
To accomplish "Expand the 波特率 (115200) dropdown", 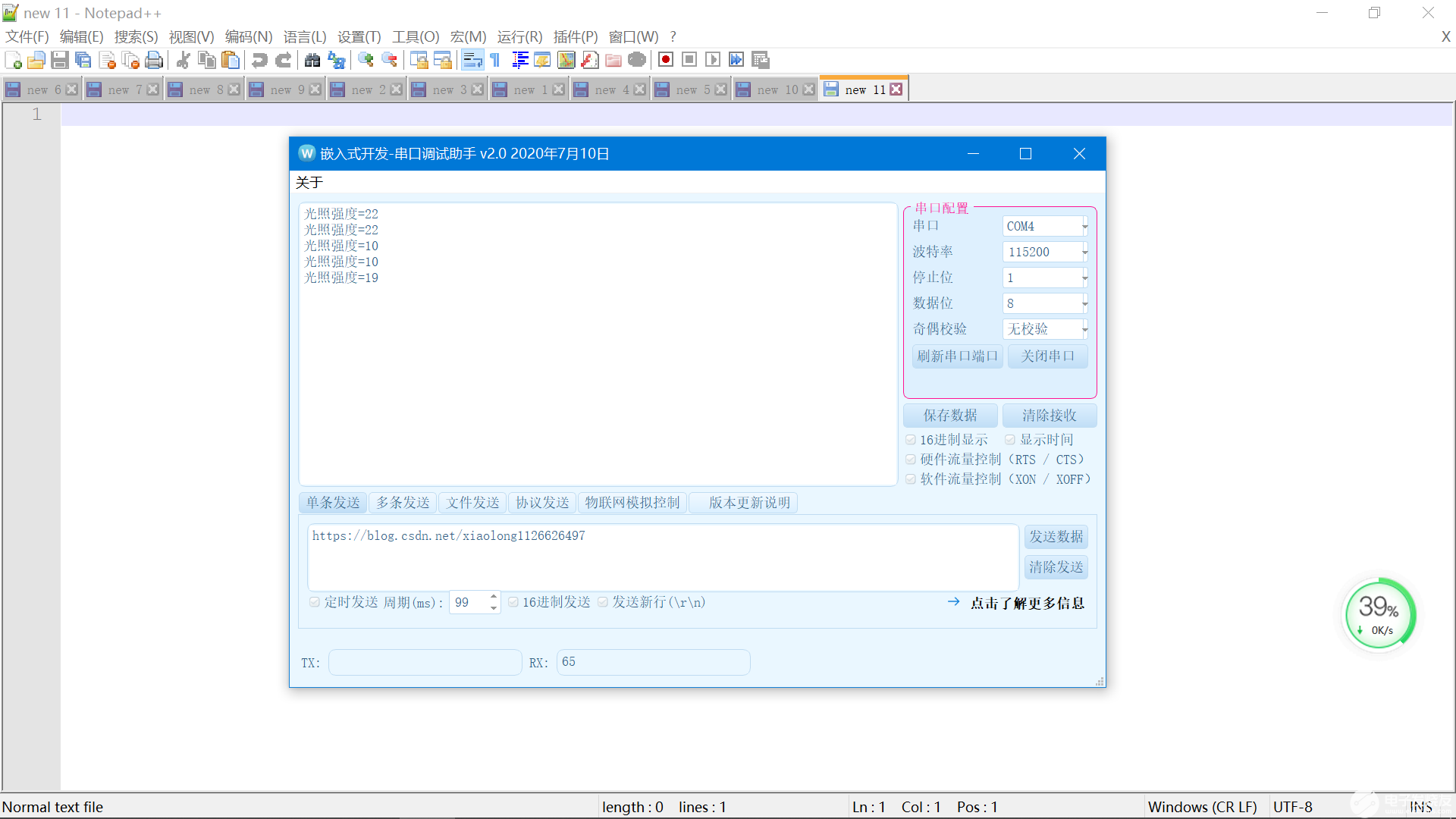I will point(1085,252).
